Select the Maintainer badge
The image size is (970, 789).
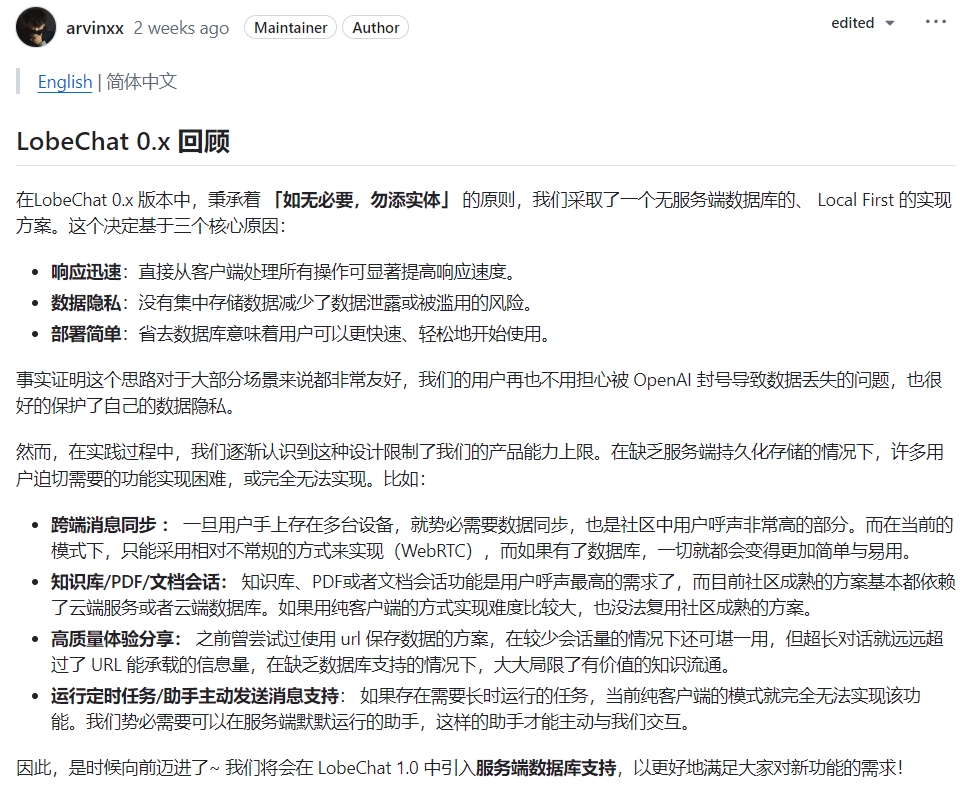[x=290, y=28]
